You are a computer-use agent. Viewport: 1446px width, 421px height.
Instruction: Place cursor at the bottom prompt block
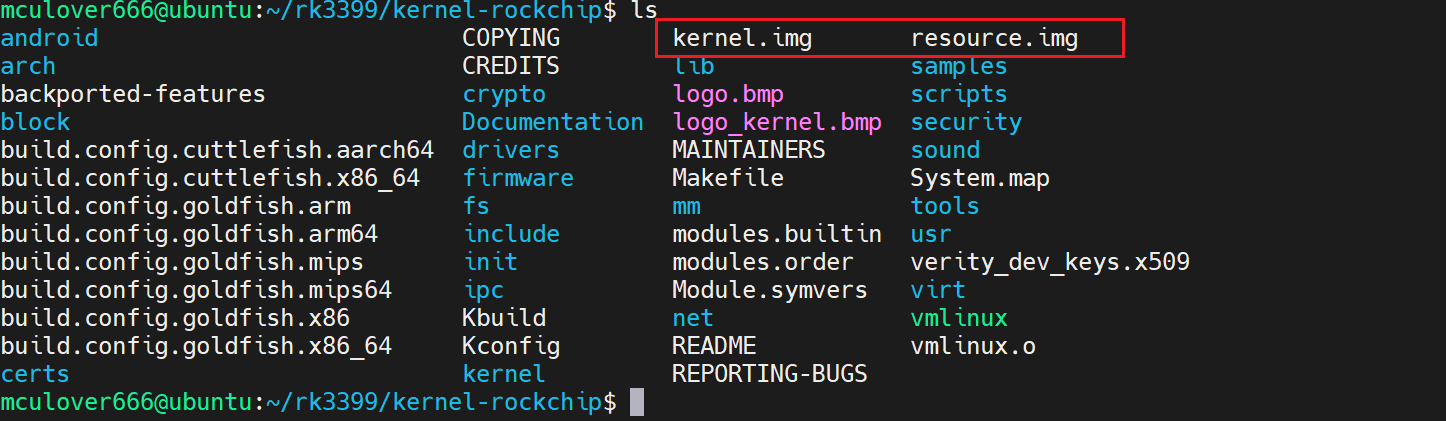[636, 403]
